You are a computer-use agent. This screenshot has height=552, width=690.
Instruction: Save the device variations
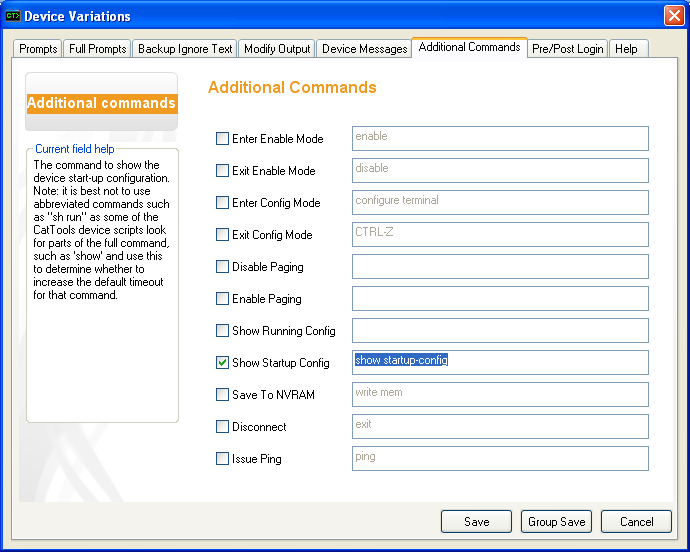[476, 522]
